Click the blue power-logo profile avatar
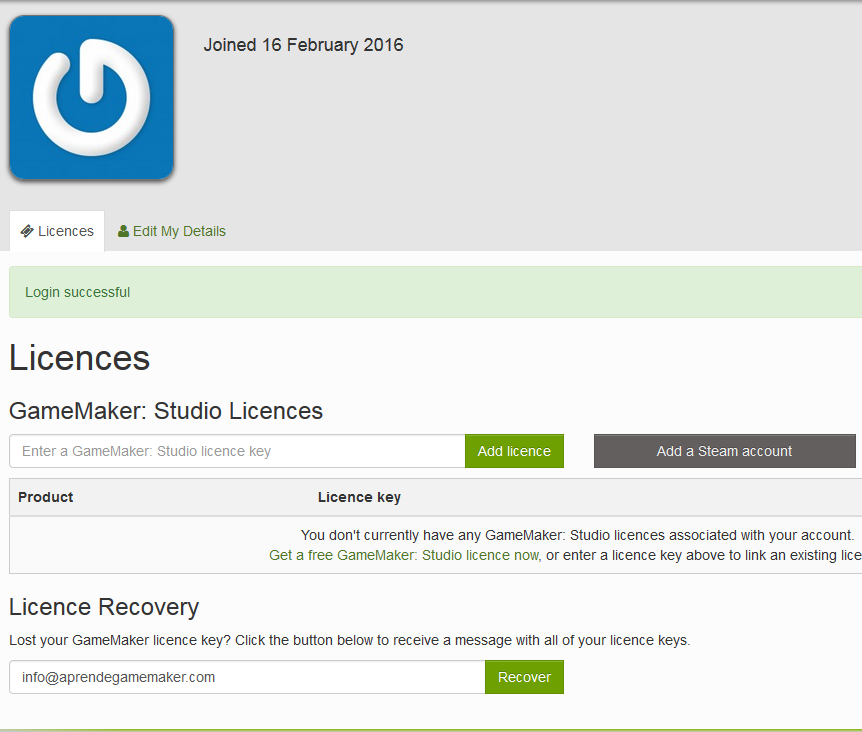Viewport: 862px width, 732px height. (91, 97)
